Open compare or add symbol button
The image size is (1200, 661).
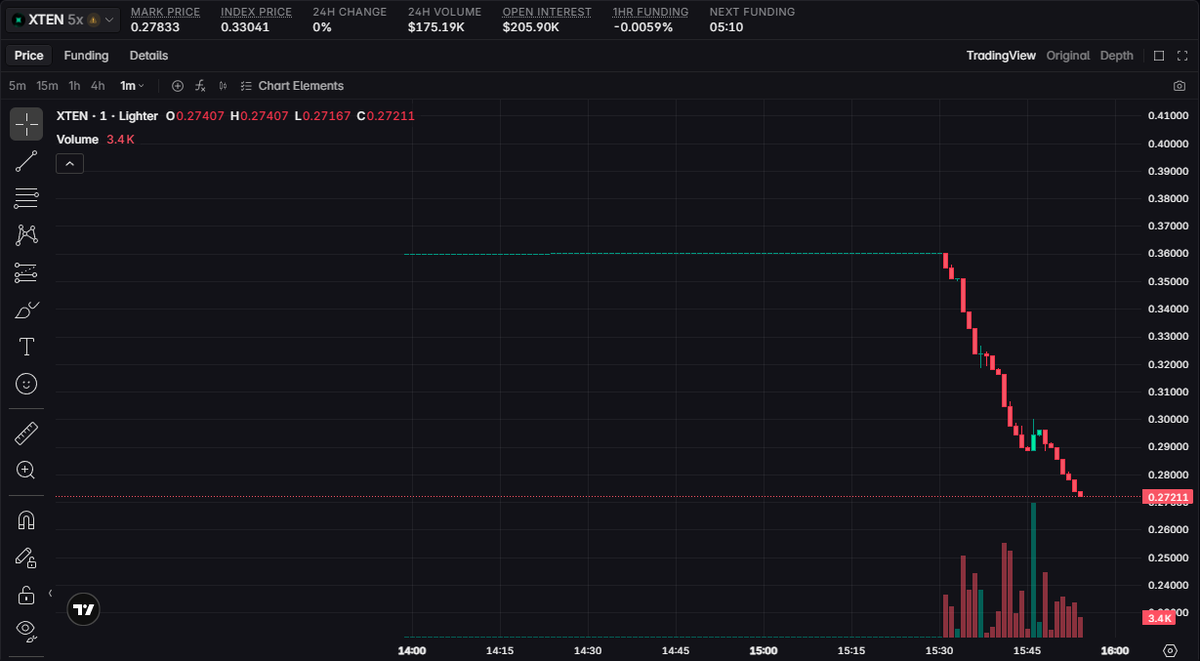pyautogui.click(x=178, y=86)
